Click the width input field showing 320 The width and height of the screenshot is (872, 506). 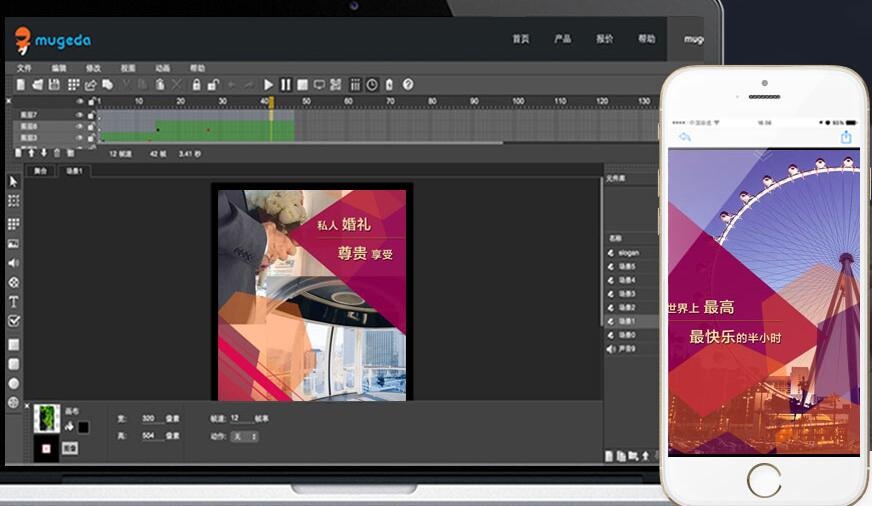152,418
